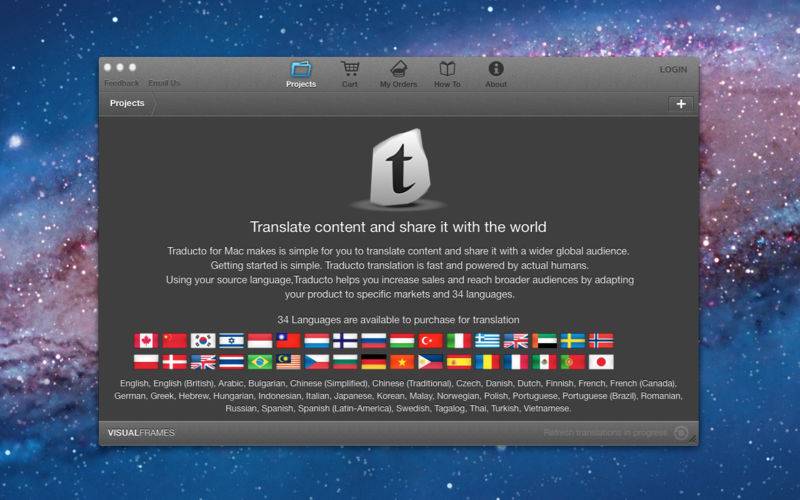Click the France flag
The height and width of the screenshot is (500, 800).
tap(516, 362)
